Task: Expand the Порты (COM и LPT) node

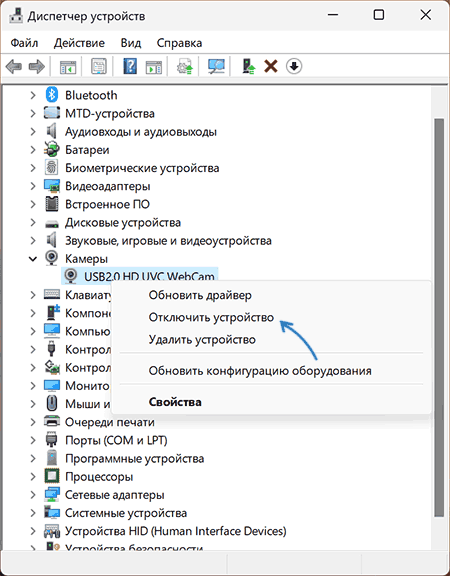Action: pos(33,440)
